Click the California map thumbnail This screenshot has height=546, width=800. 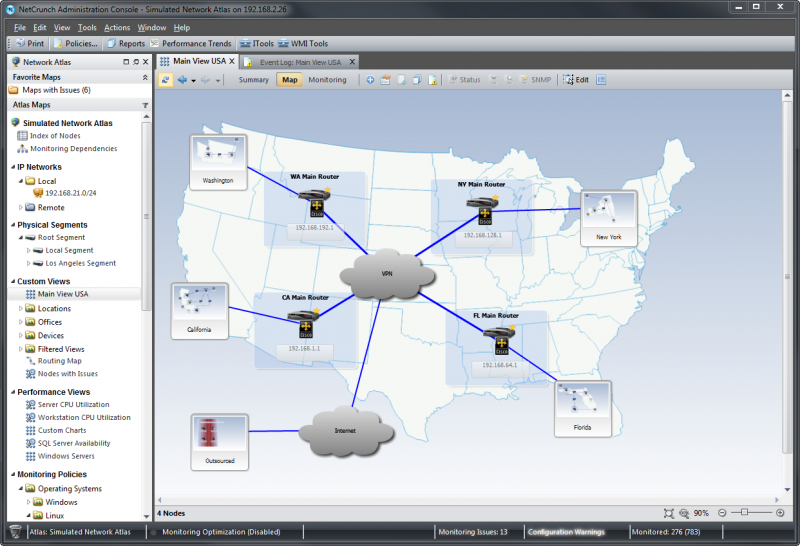(199, 311)
